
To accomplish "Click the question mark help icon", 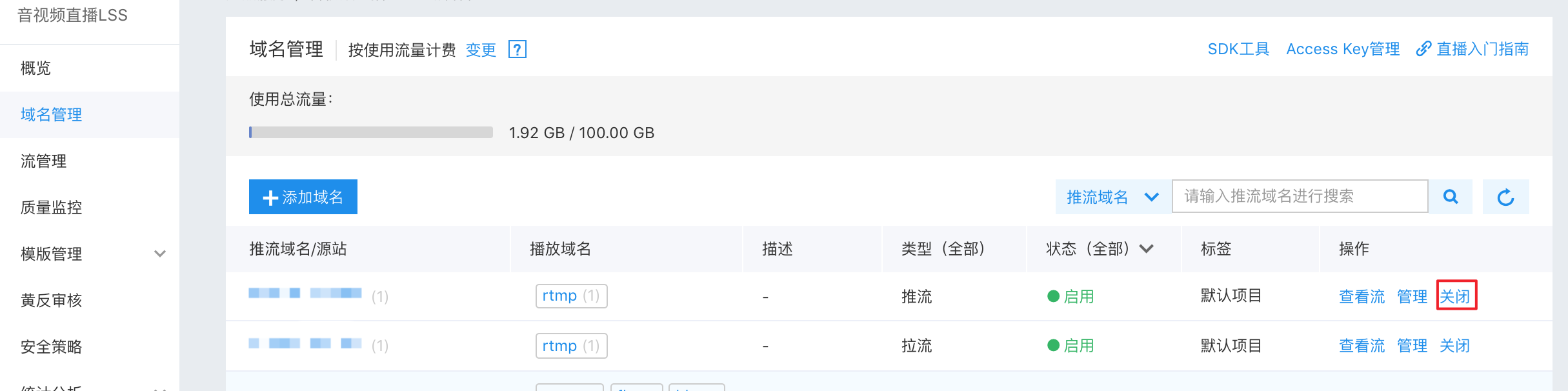I will click(518, 49).
